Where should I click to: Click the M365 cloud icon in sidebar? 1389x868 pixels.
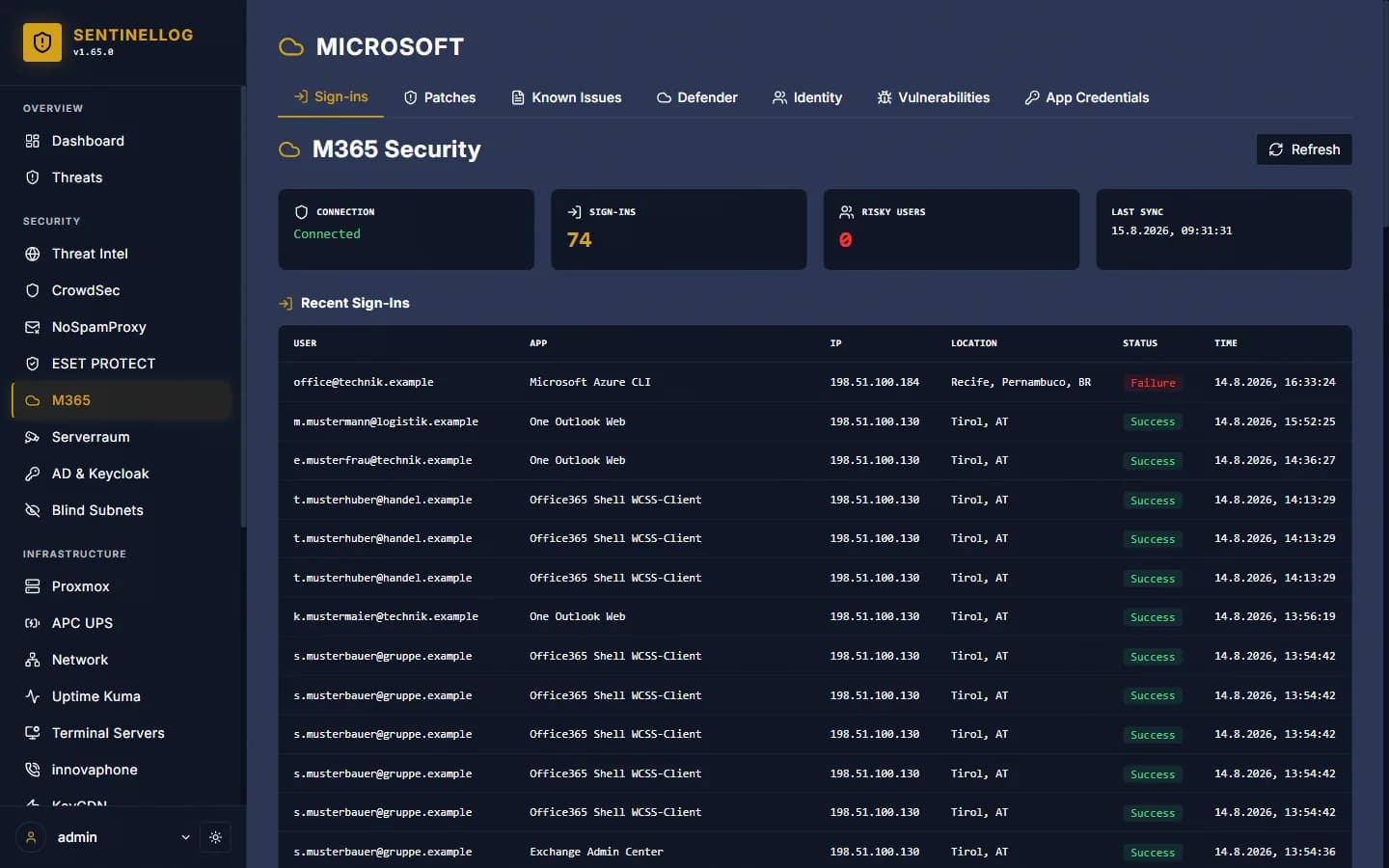[33, 400]
